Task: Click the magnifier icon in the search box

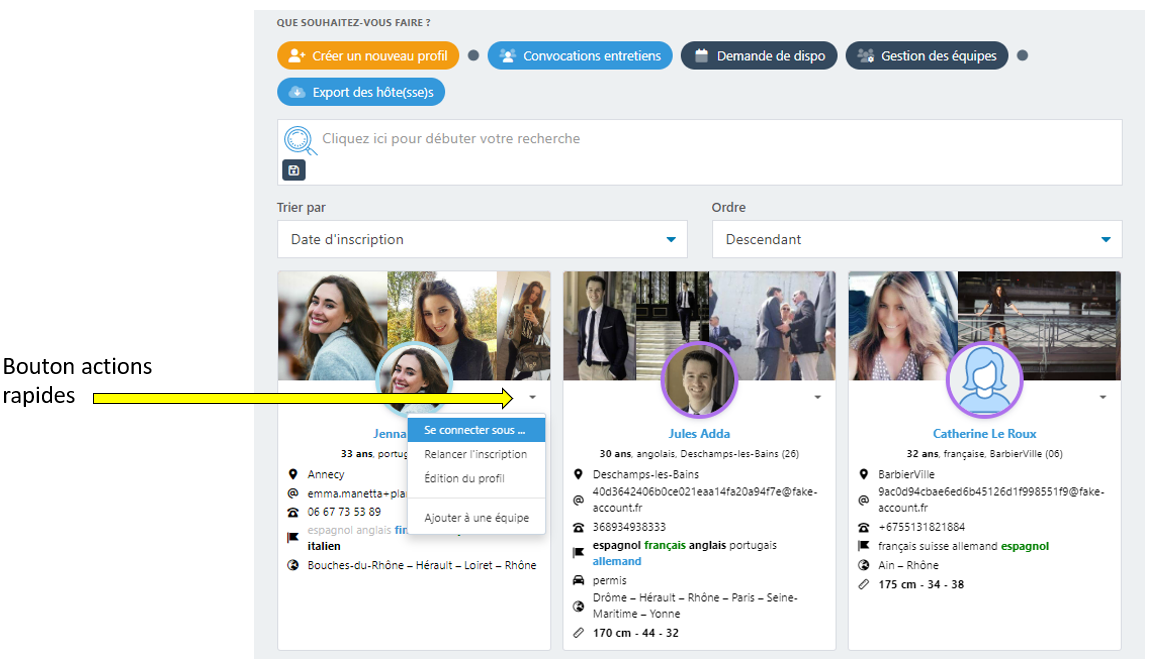Action: [x=299, y=140]
